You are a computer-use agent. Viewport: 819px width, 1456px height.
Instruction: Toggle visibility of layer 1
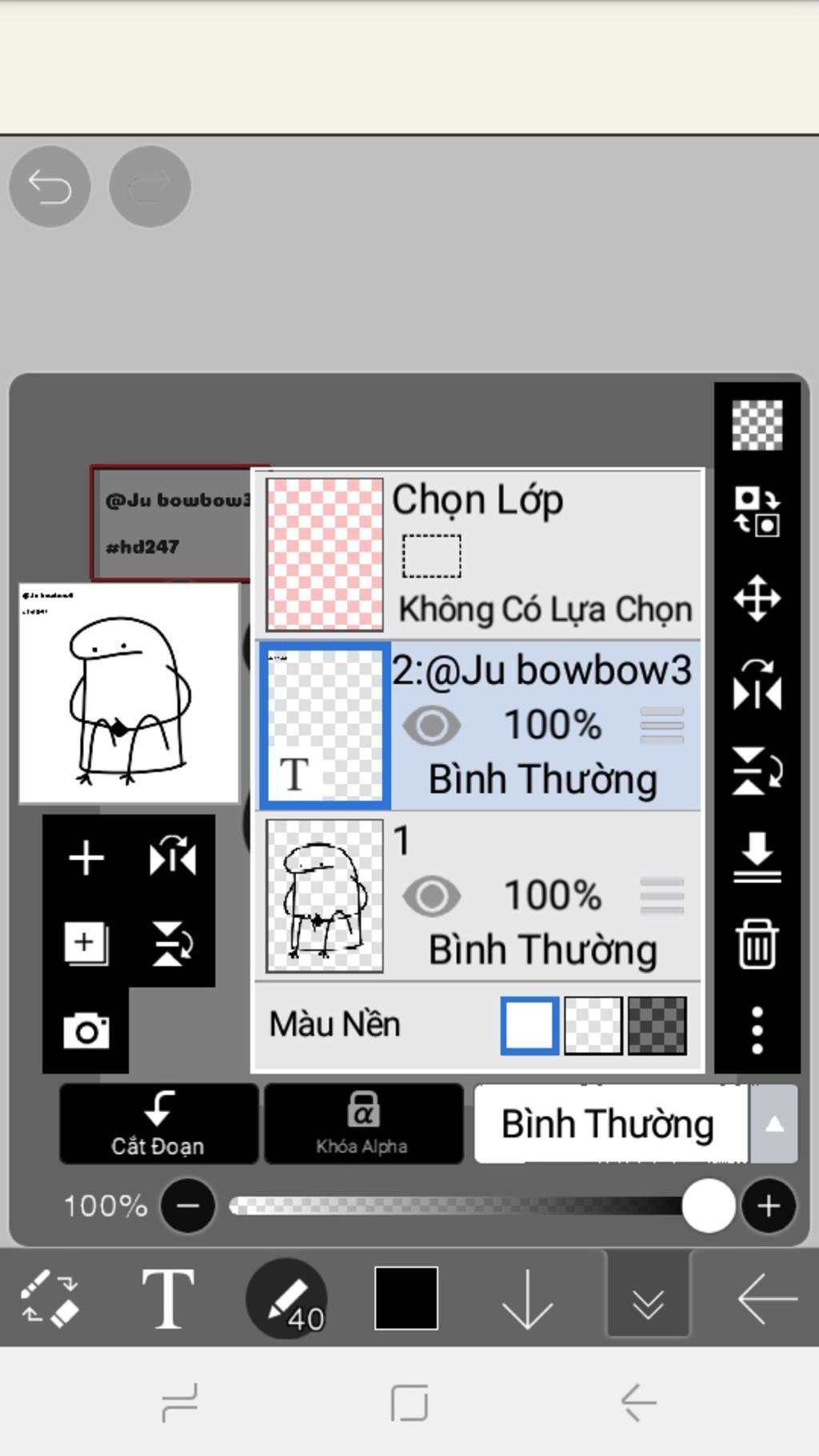431,895
